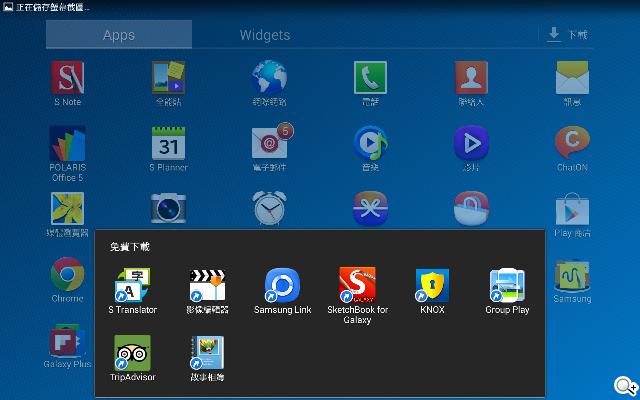Launch POLARIS Office 5

pyautogui.click(x=67, y=143)
